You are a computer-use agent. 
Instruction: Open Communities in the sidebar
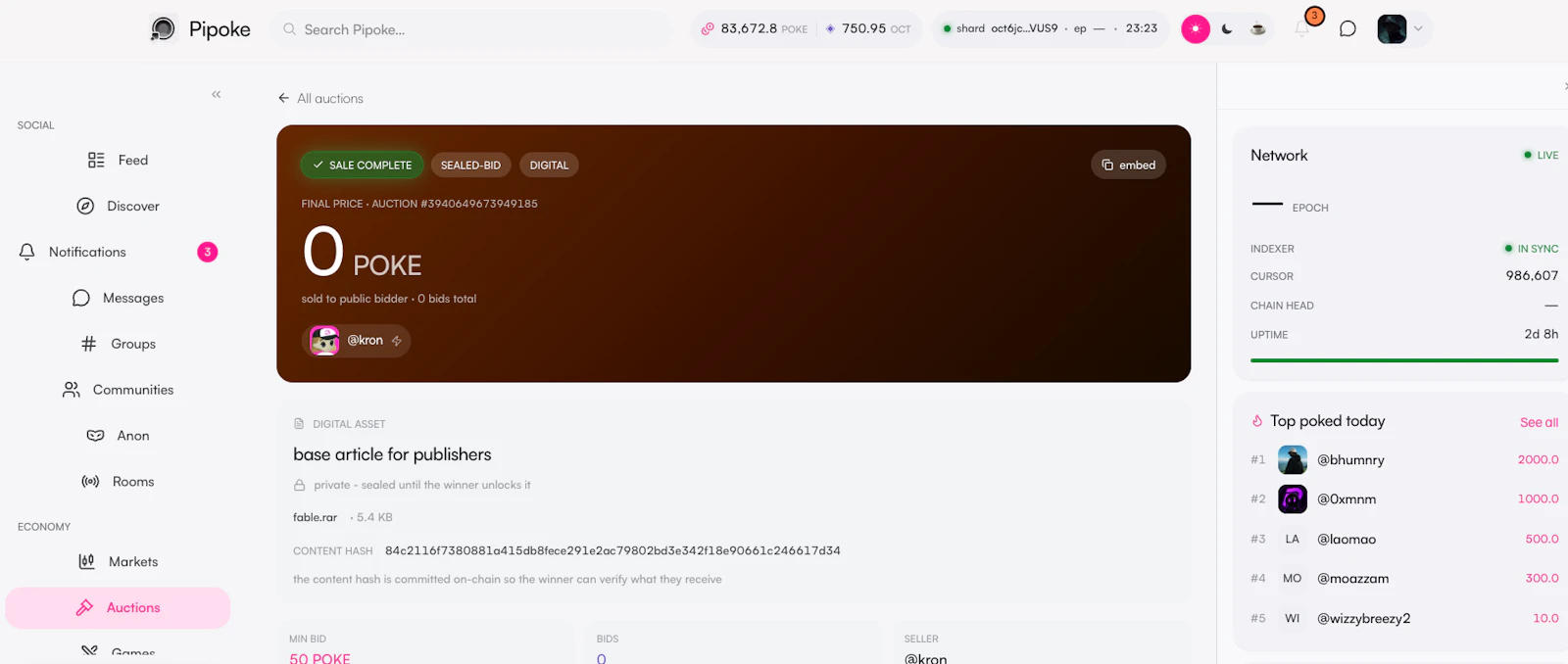coord(118,390)
